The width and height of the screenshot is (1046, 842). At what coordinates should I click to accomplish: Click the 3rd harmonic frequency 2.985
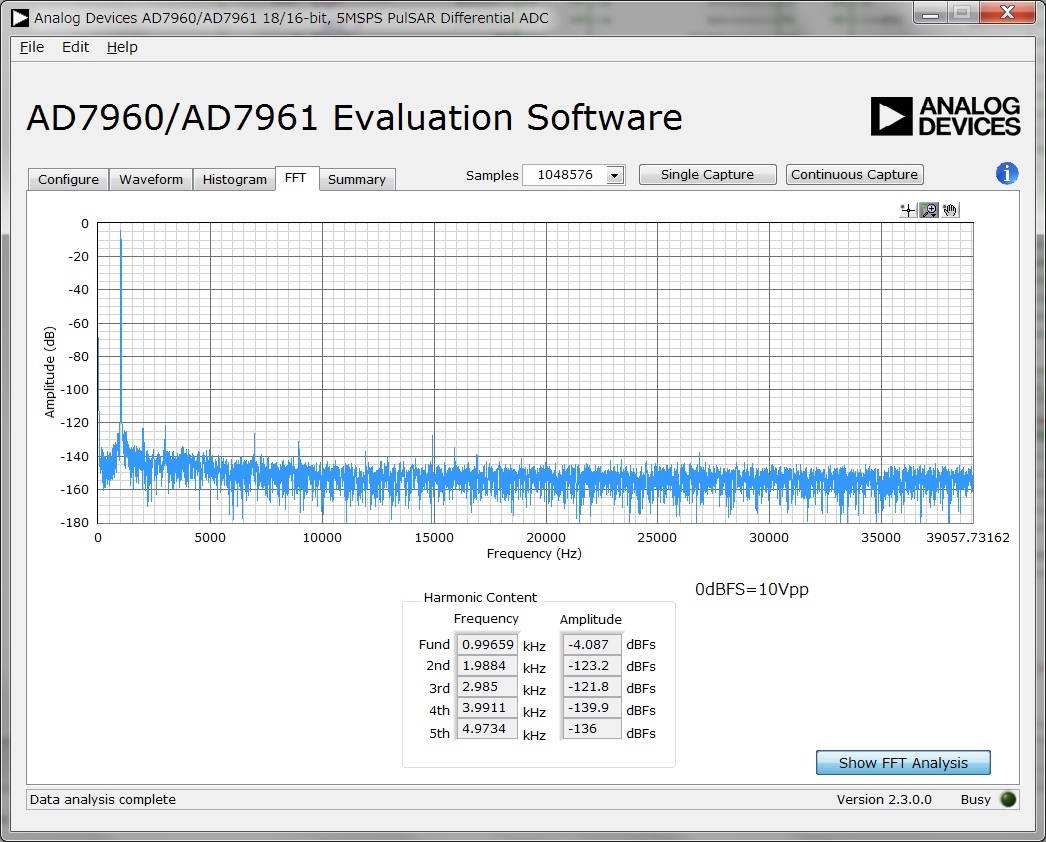(488, 687)
